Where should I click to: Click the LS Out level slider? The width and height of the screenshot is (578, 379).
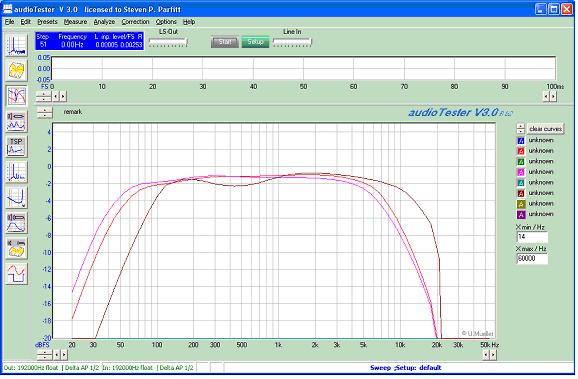click(x=168, y=42)
